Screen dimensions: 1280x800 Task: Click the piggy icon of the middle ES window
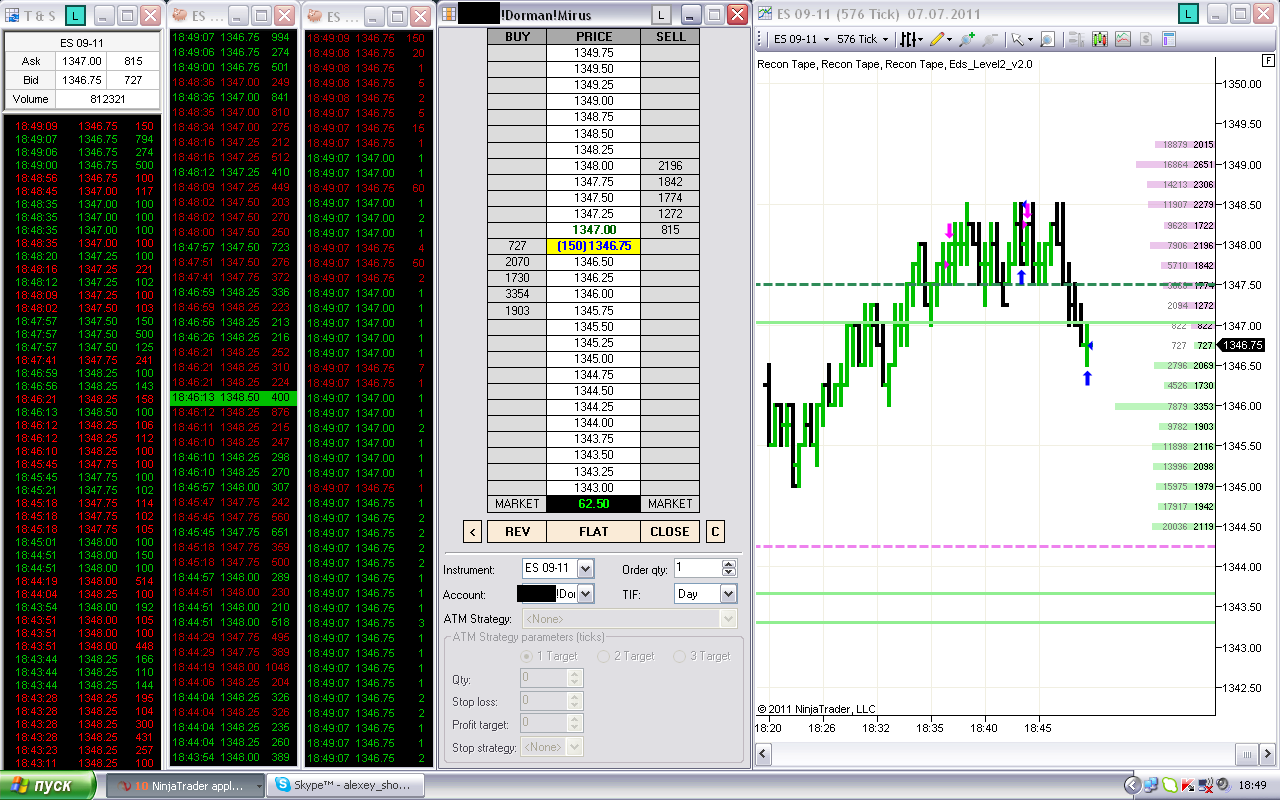coord(177,15)
